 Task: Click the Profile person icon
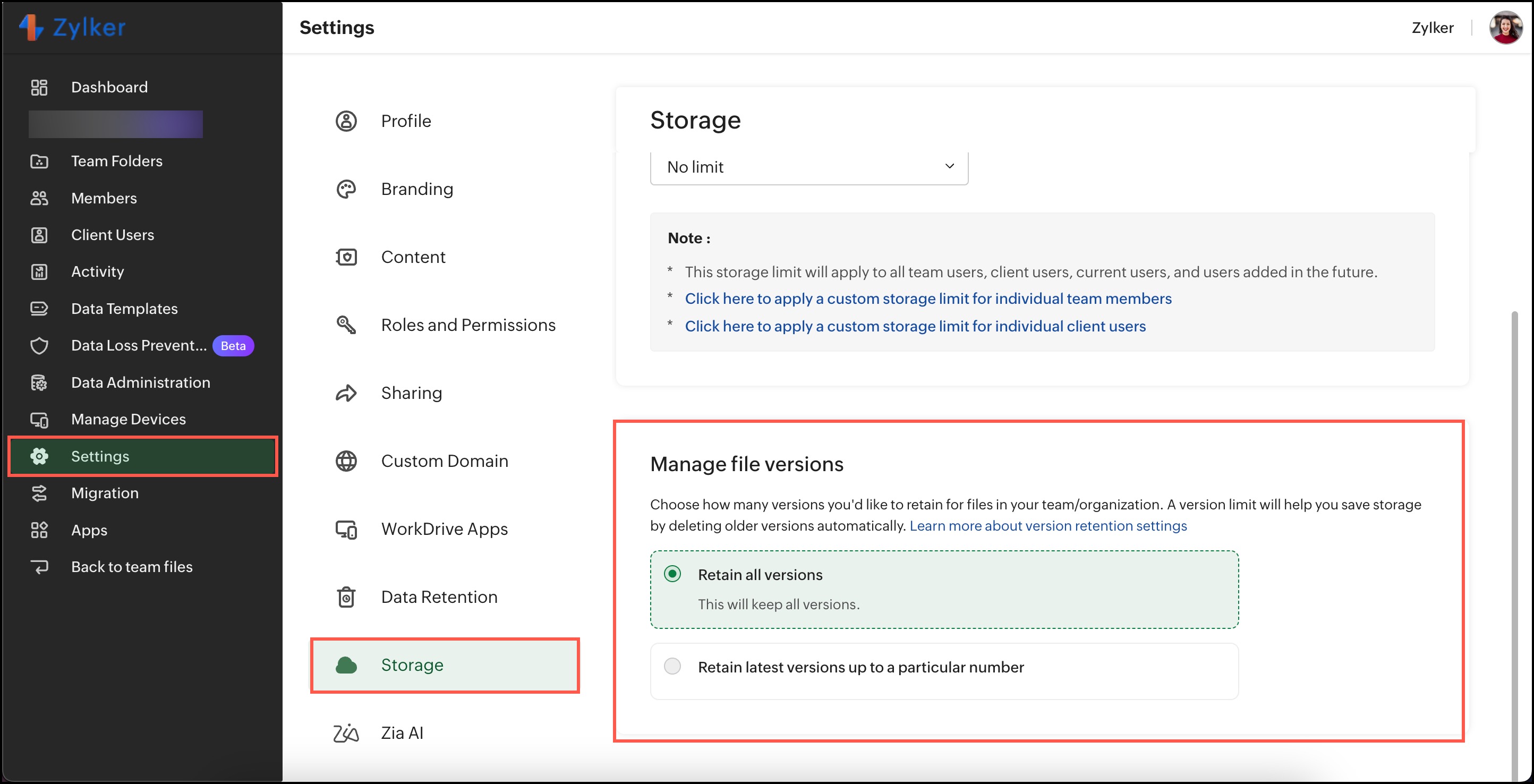coord(346,122)
